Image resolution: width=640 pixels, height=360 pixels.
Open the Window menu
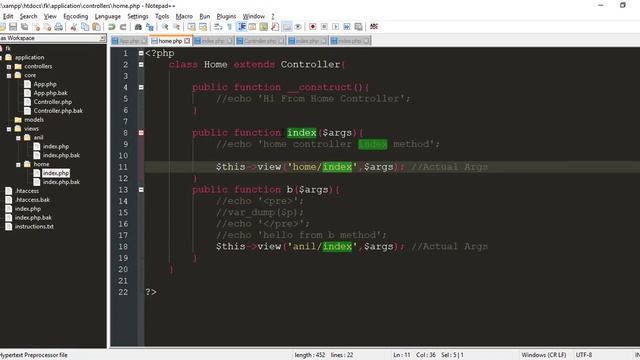coord(254,16)
